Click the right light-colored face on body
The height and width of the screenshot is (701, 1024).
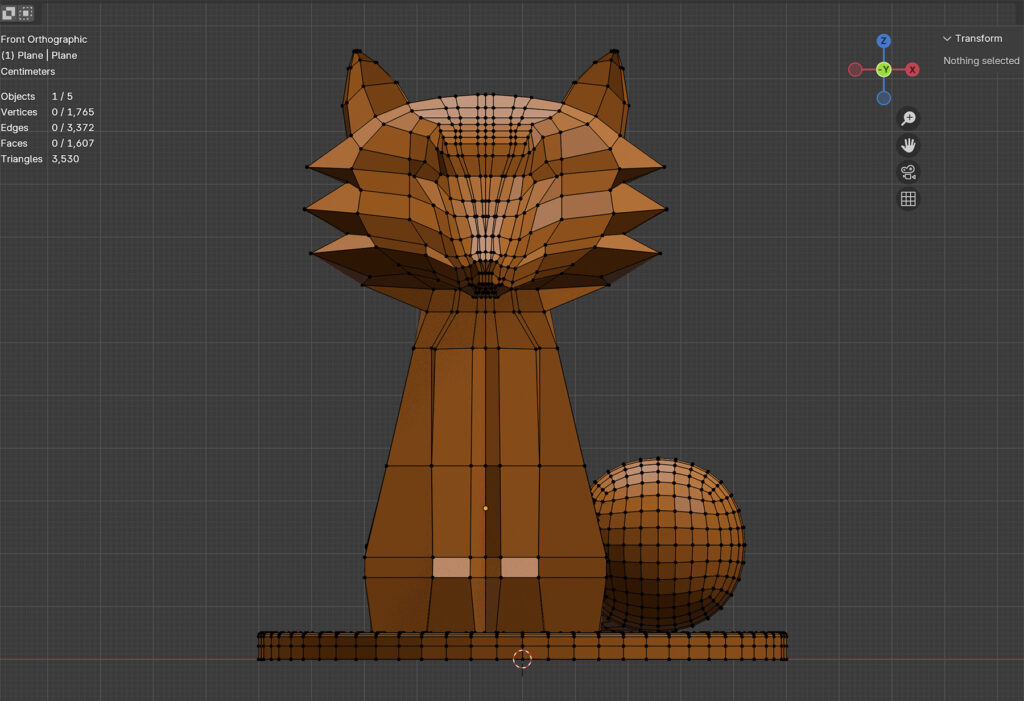pos(520,568)
